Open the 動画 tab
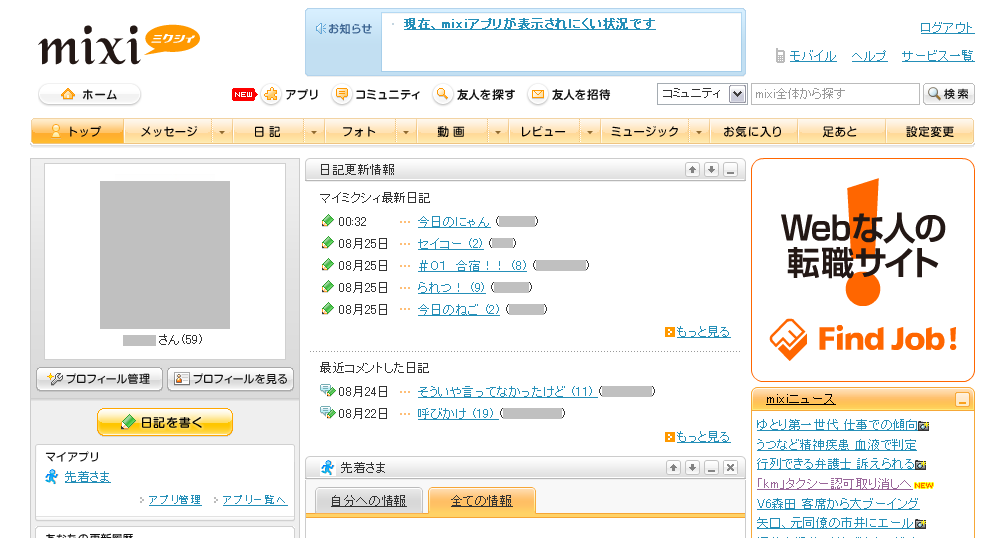The image size is (1000, 538). coord(452,131)
